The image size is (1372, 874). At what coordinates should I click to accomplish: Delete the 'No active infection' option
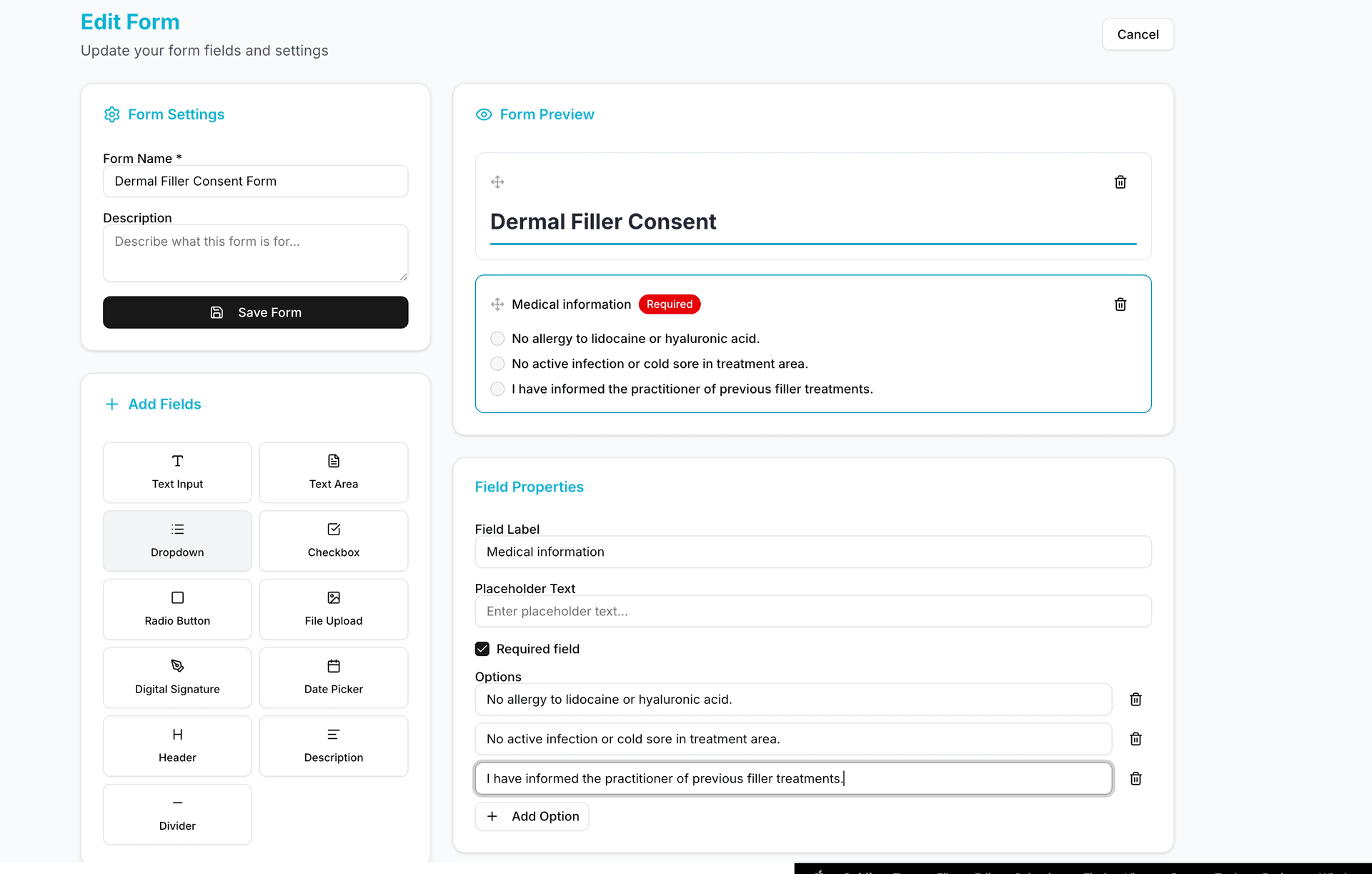coord(1135,739)
